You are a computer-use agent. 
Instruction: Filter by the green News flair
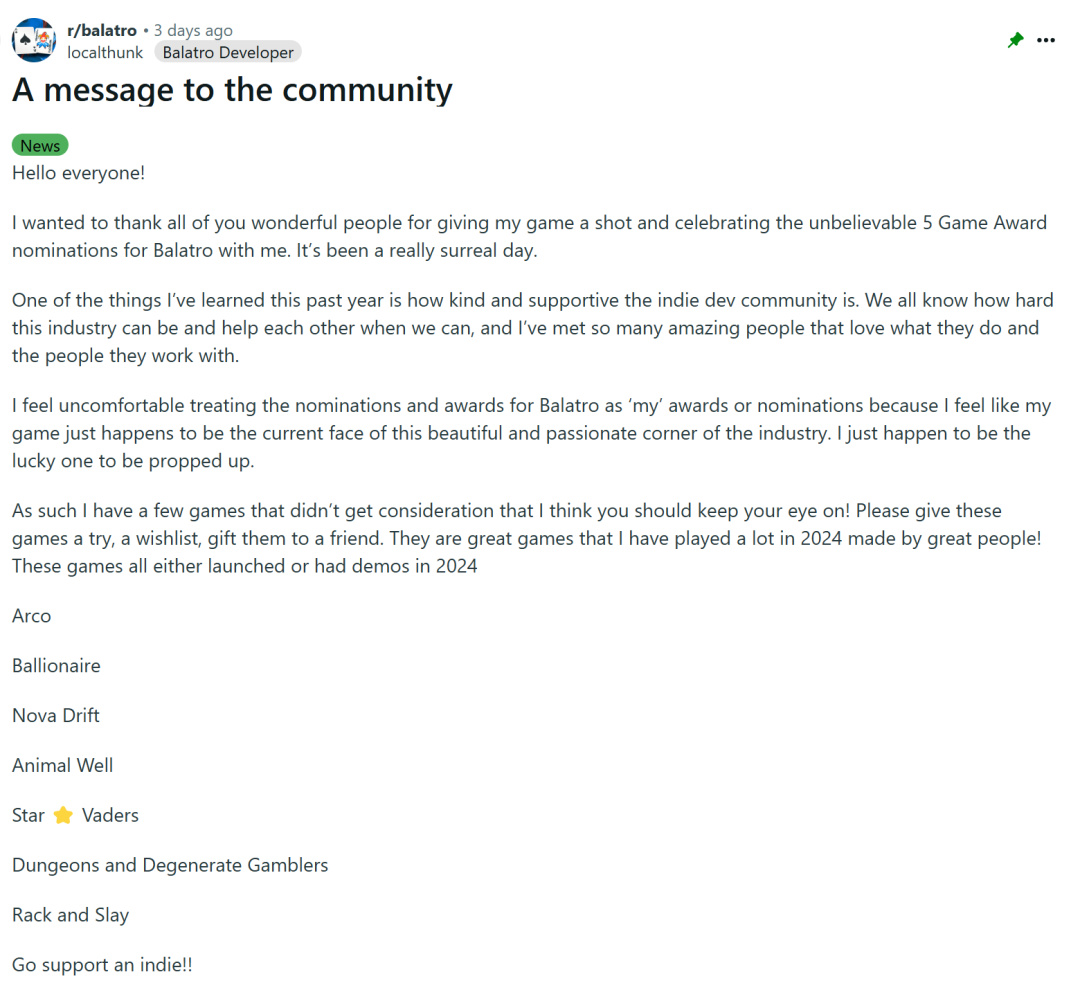(40, 146)
